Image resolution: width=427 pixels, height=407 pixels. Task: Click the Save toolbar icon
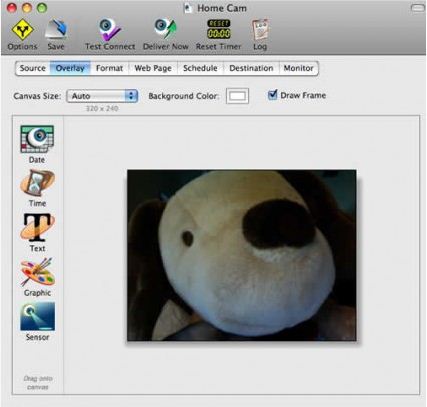(56, 30)
